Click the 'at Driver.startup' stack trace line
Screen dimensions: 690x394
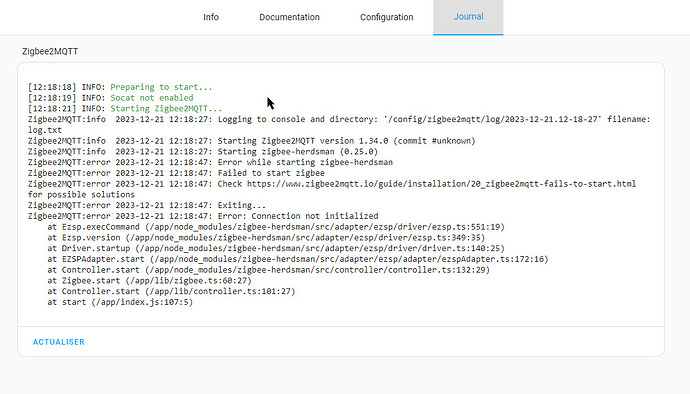[x=276, y=248]
